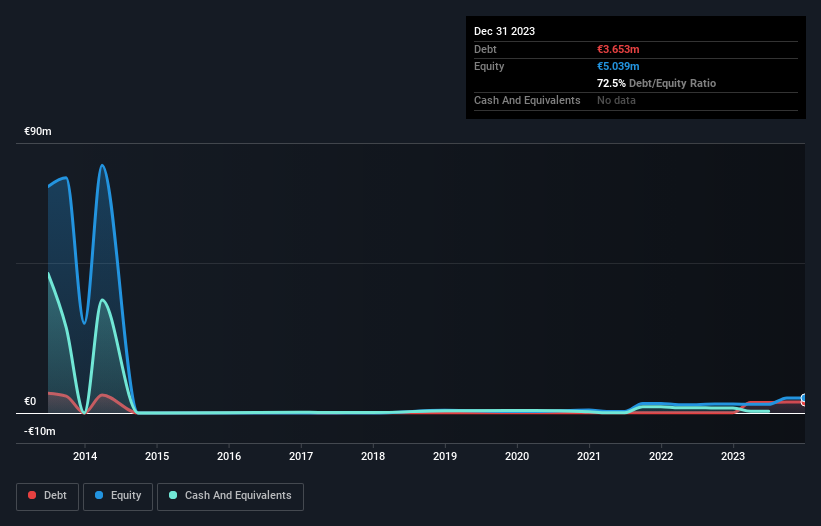Click the 72.5% Debt/Equity Ratio text
Viewport: 821px width, 526px height.
(x=656, y=83)
